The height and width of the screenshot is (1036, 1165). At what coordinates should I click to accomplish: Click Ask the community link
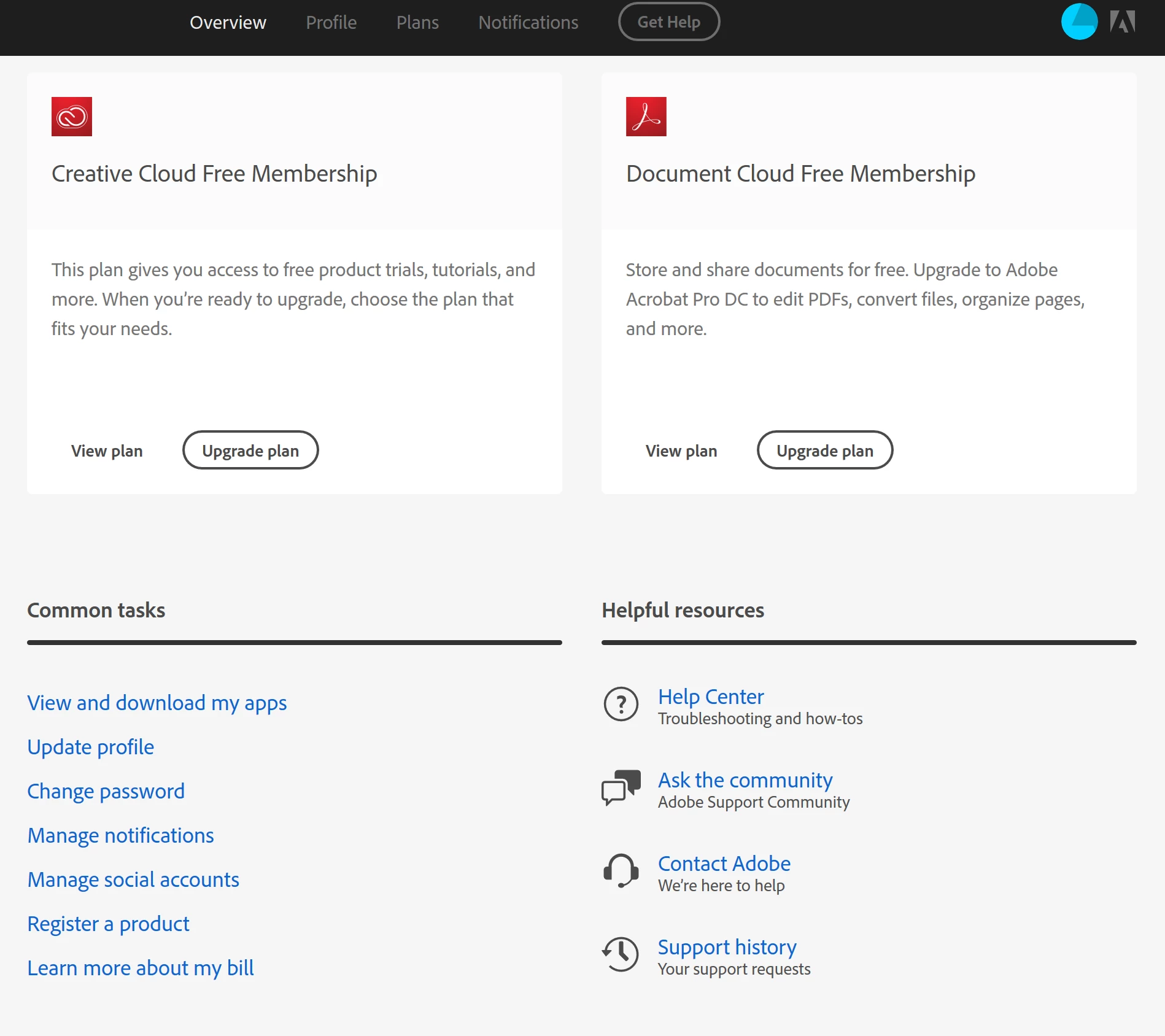tap(745, 780)
